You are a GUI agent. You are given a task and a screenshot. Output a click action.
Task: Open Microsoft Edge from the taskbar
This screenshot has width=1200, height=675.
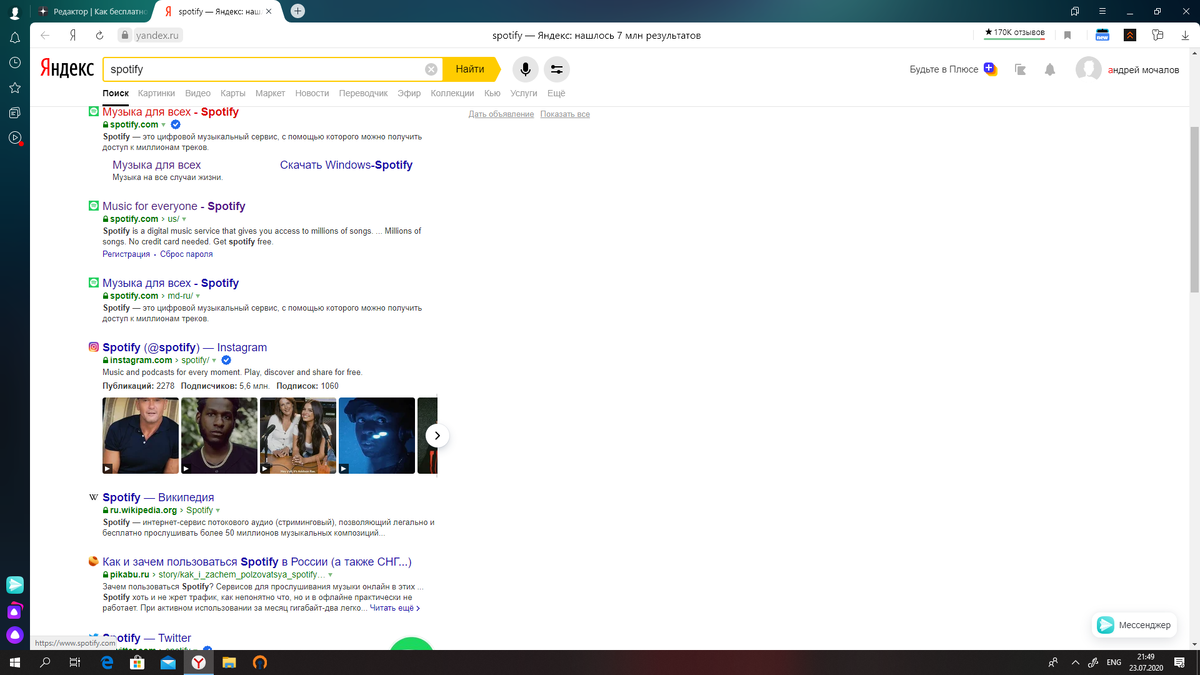[106, 662]
